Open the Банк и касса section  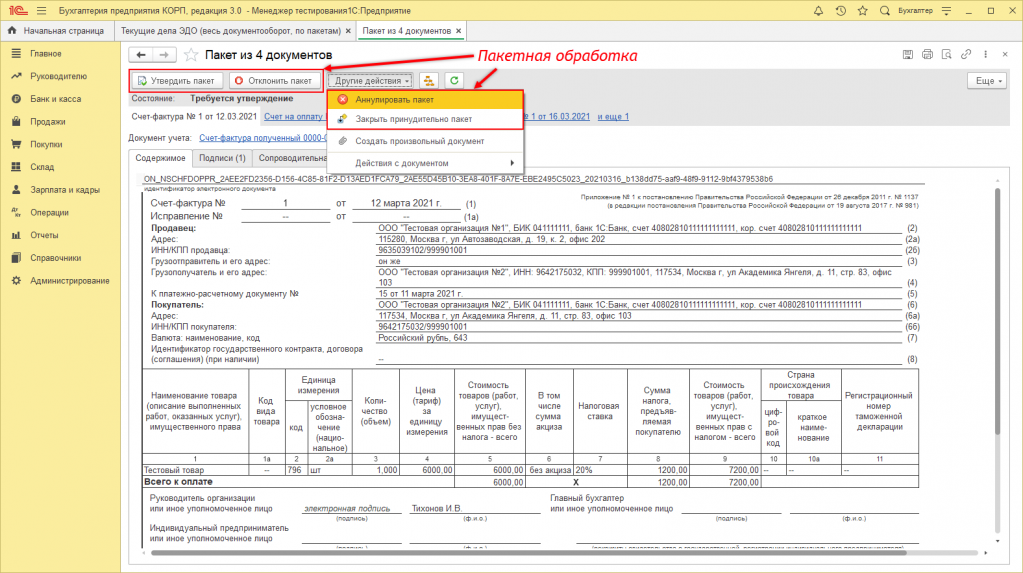pos(55,99)
